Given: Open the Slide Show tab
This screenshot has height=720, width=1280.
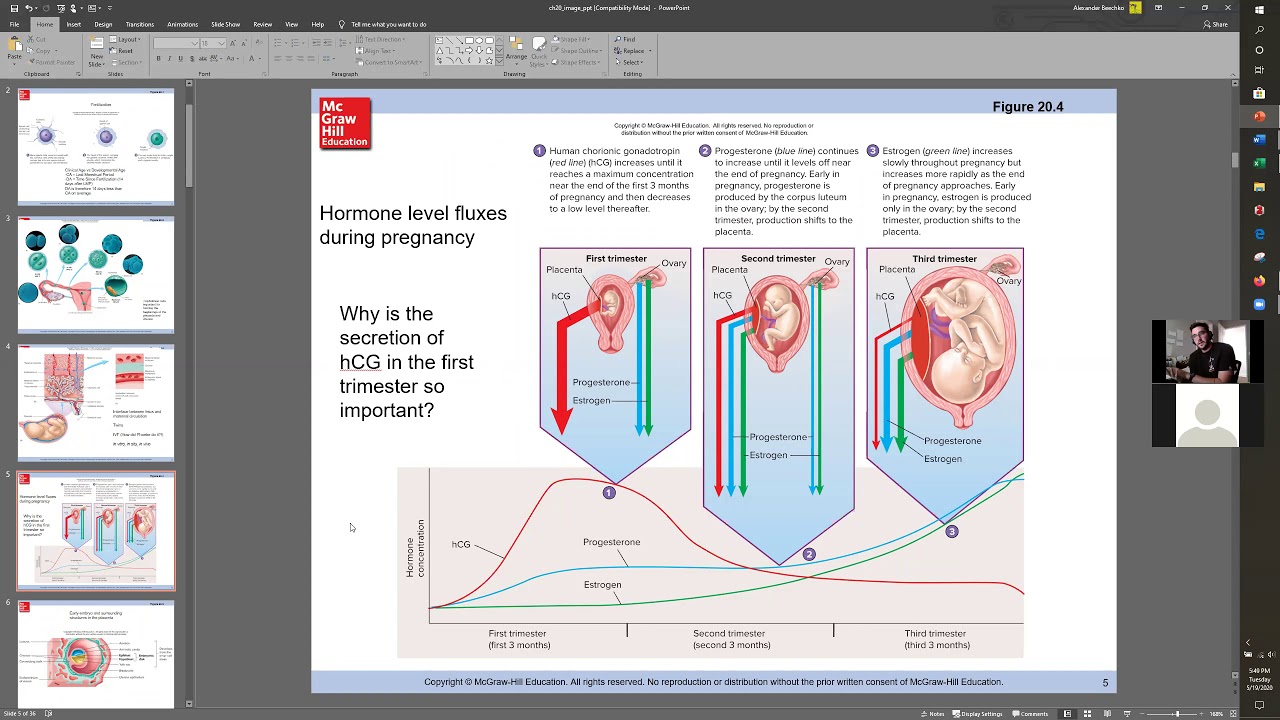Looking at the screenshot, I should [x=225, y=24].
